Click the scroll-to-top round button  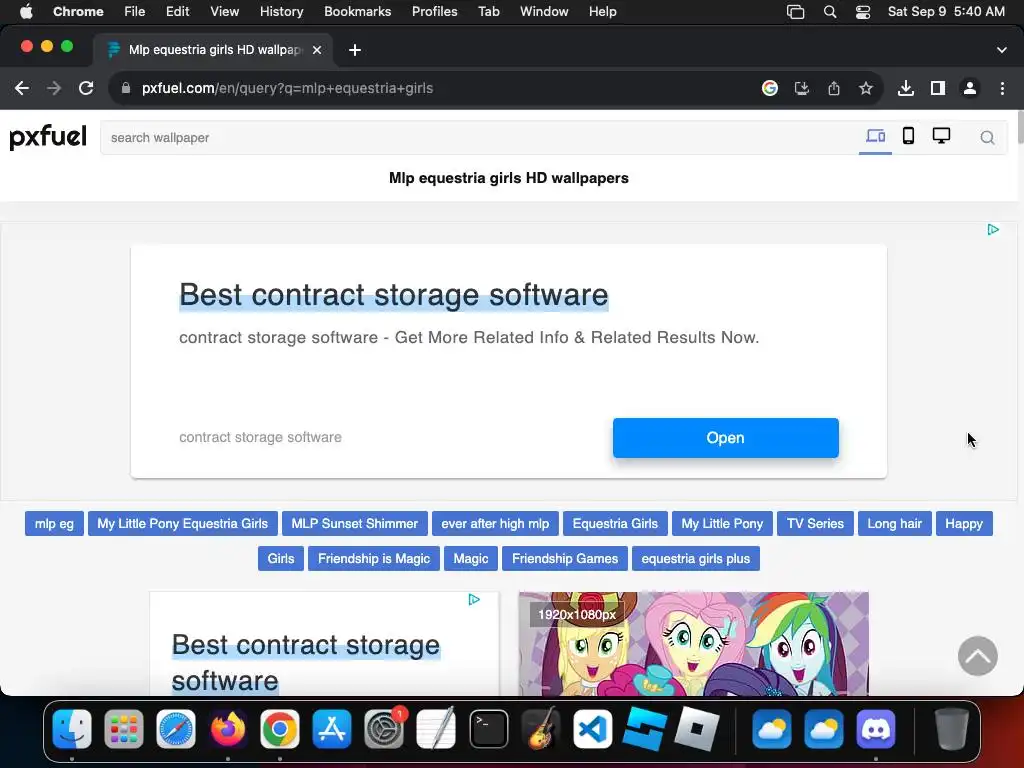tap(978, 656)
